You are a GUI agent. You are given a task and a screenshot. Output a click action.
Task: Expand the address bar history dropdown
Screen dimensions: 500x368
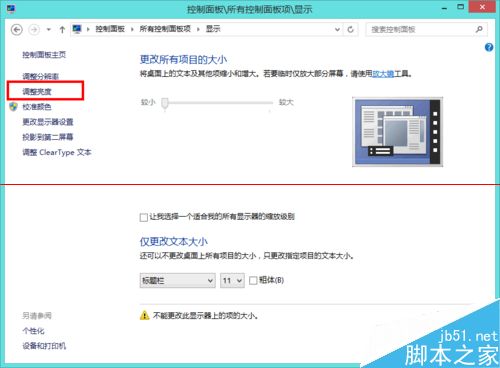[337, 29]
